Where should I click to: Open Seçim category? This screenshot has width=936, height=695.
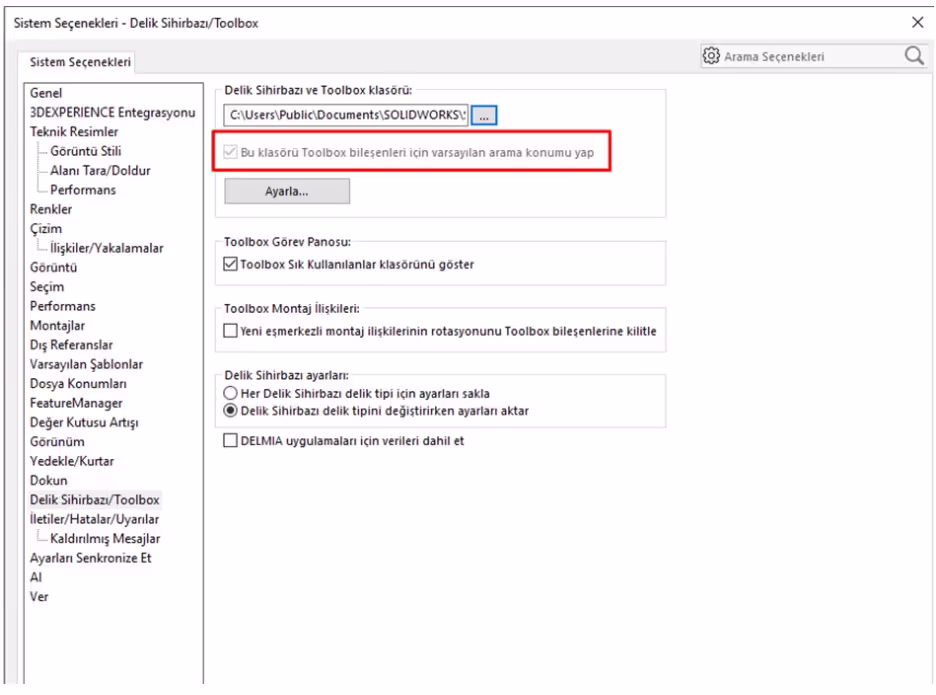pos(47,287)
